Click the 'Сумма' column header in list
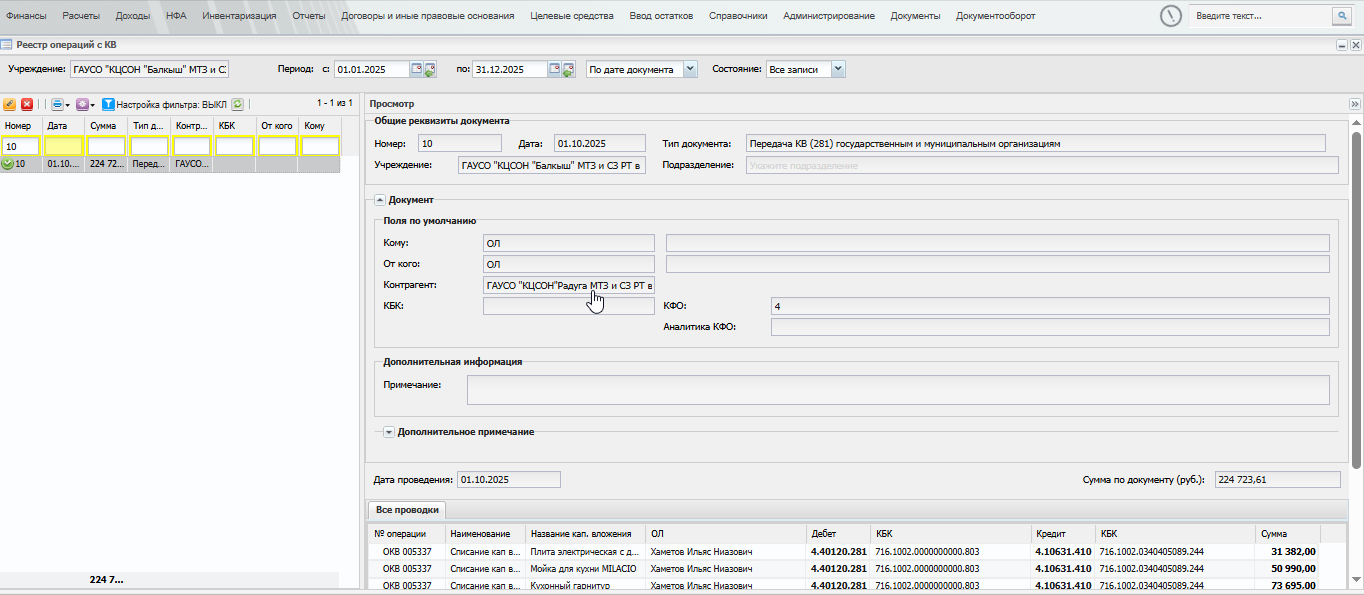1364x595 pixels. pos(106,126)
